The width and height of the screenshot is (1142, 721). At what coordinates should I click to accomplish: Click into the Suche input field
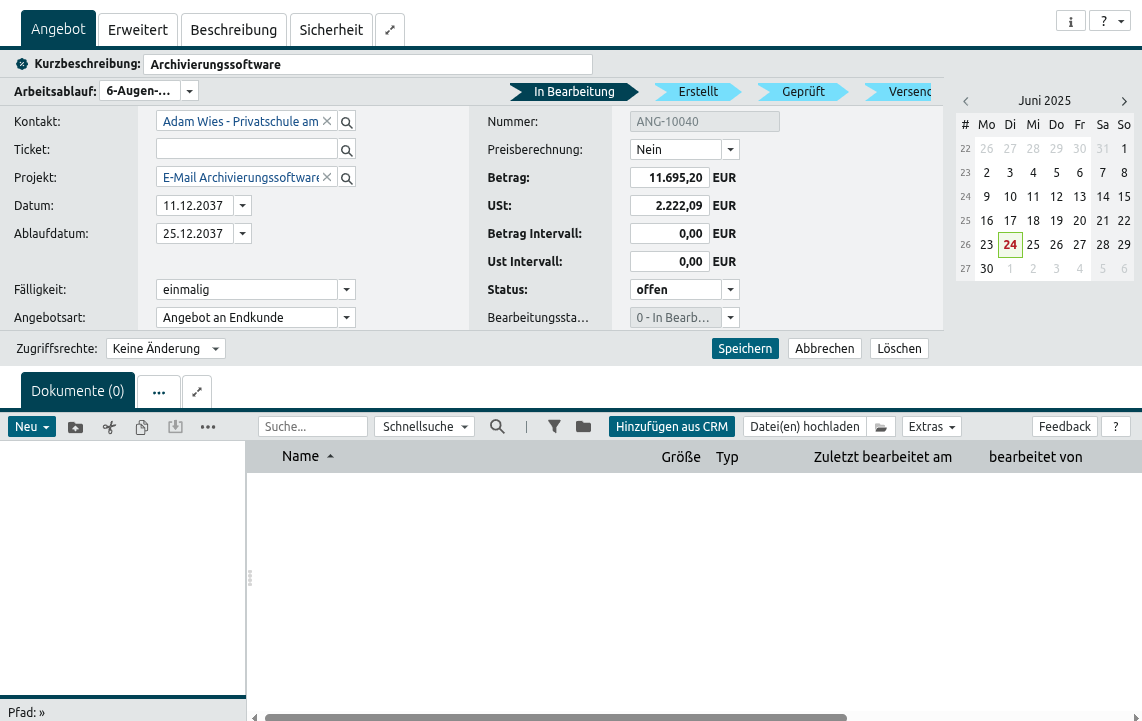coord(313,427)
